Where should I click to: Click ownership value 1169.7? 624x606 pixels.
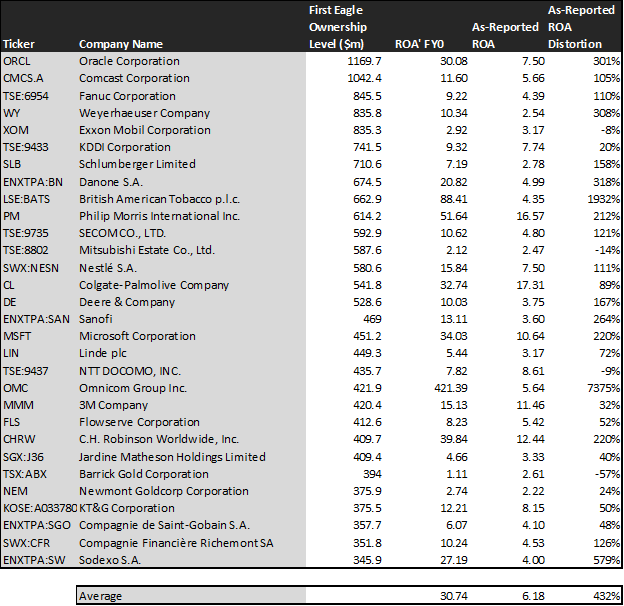click(x=364, y=61)
